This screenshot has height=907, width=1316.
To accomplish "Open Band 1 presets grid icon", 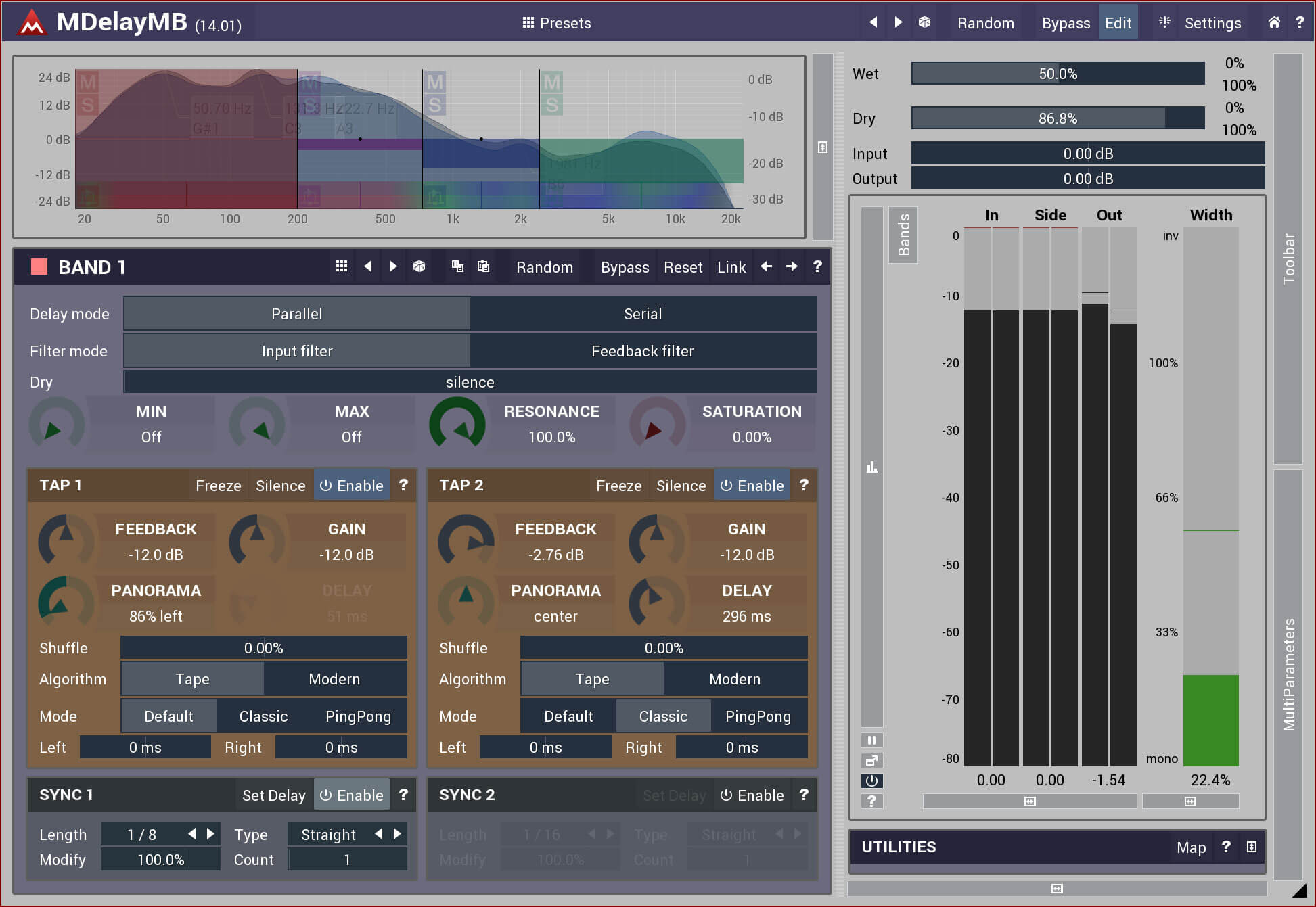I will tap(342, 266).
